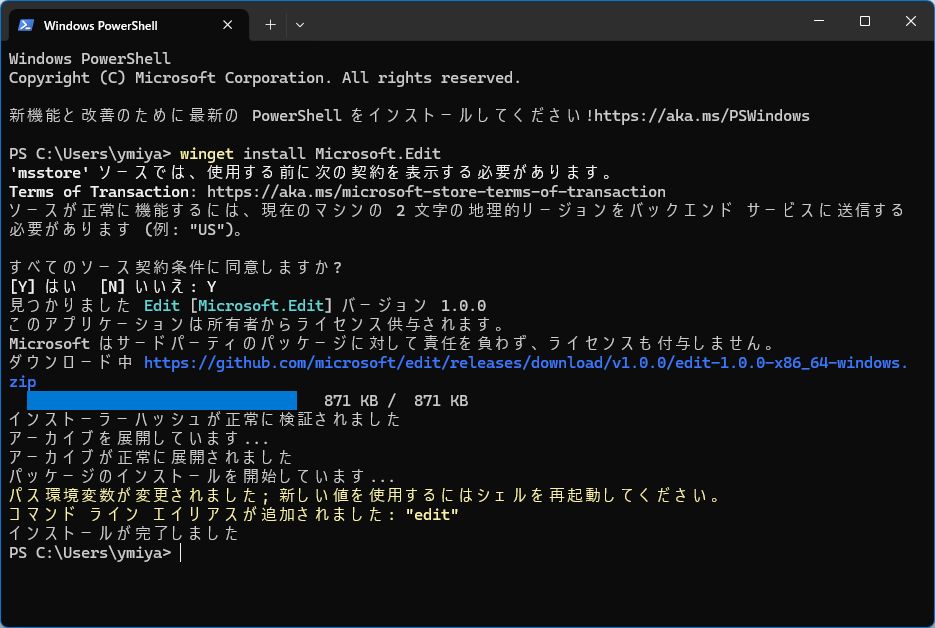Click the blue download progress bar
Screen dimensions: 935x628
point(162,400)
